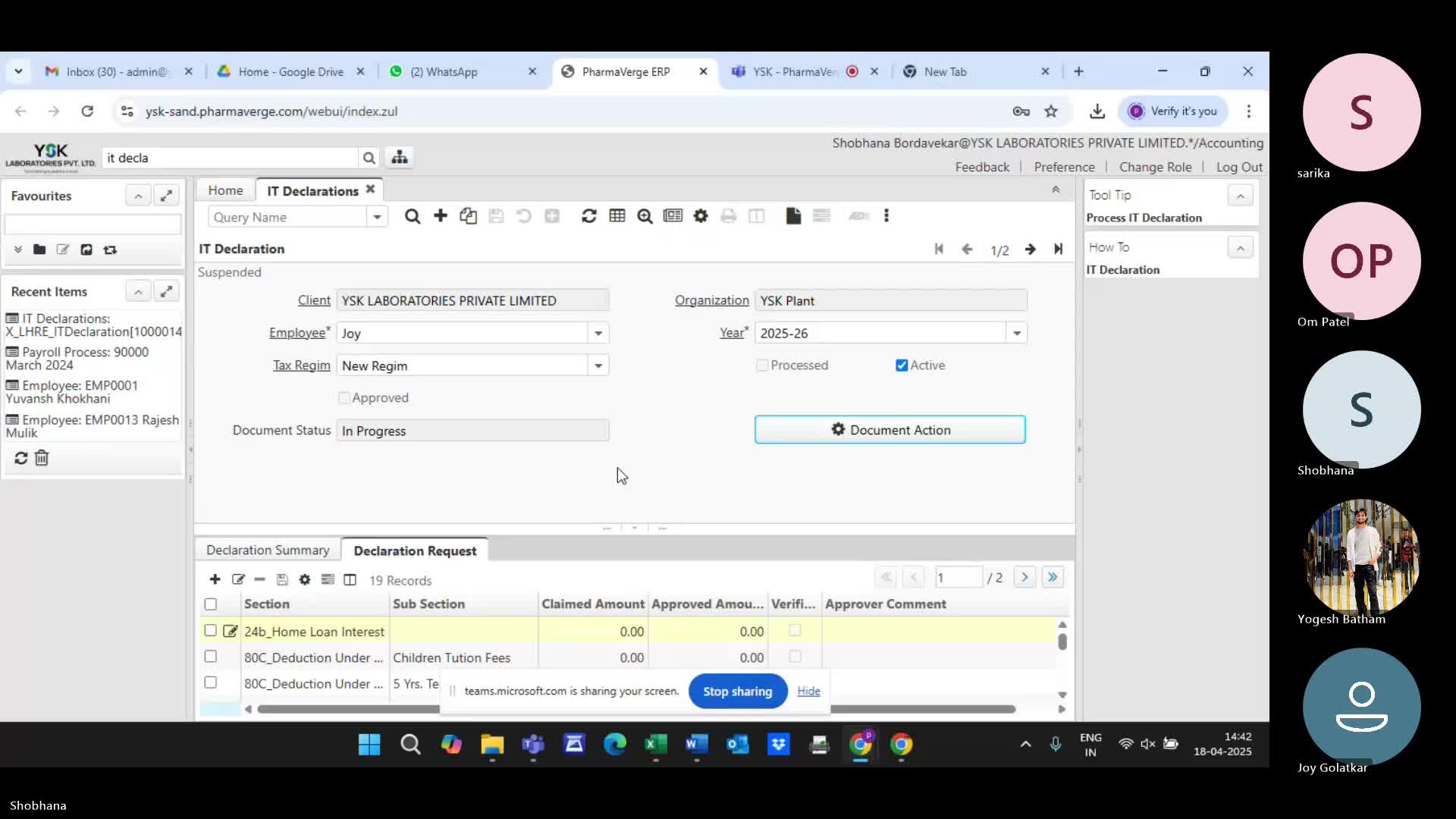Viewport: 1456px width, 819px height.
Task: Open the Attachment document icon
Action: pos(793,216)
